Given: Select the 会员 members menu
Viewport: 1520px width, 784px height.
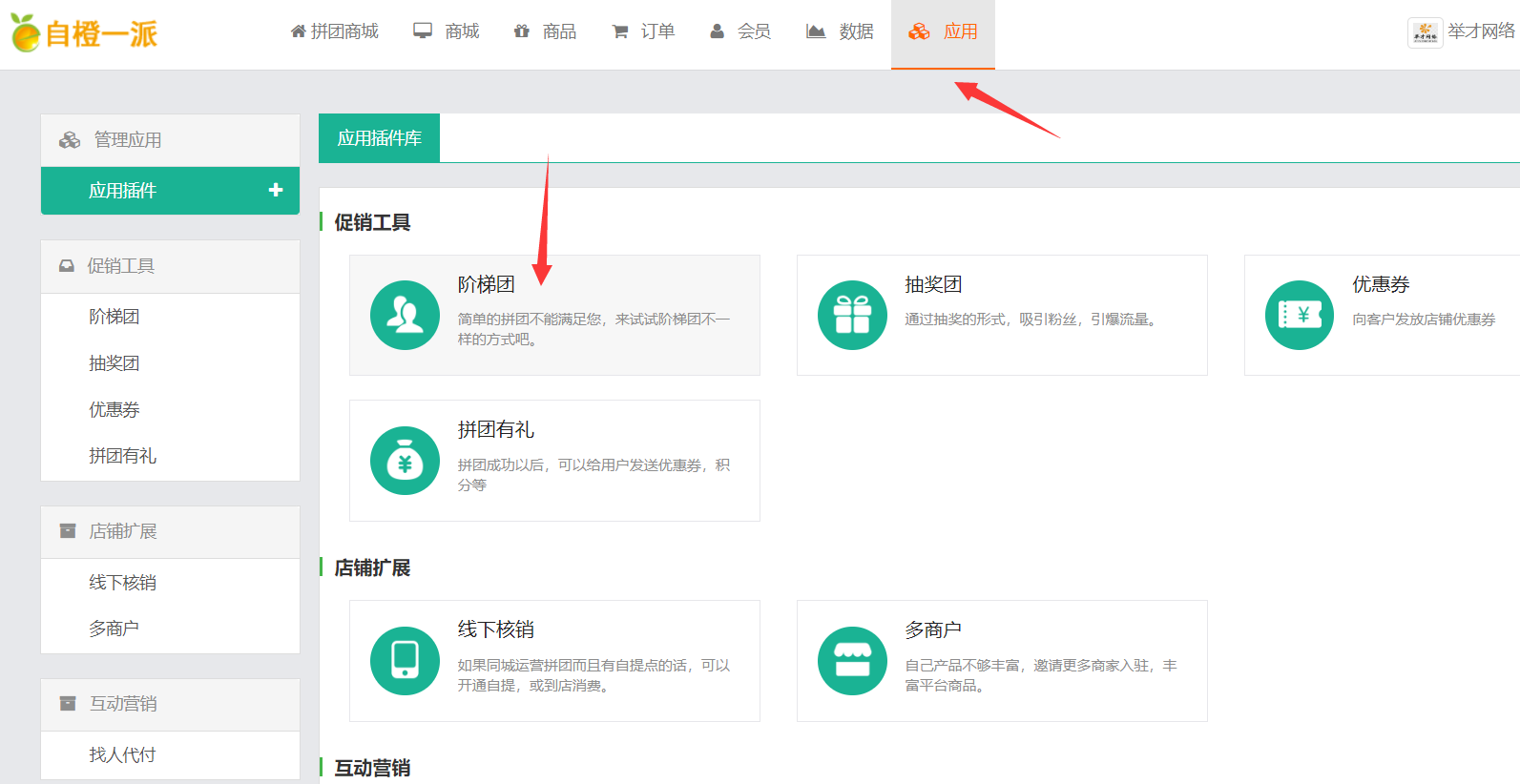Looking at the screenshot, I should [x=740, y=31].
